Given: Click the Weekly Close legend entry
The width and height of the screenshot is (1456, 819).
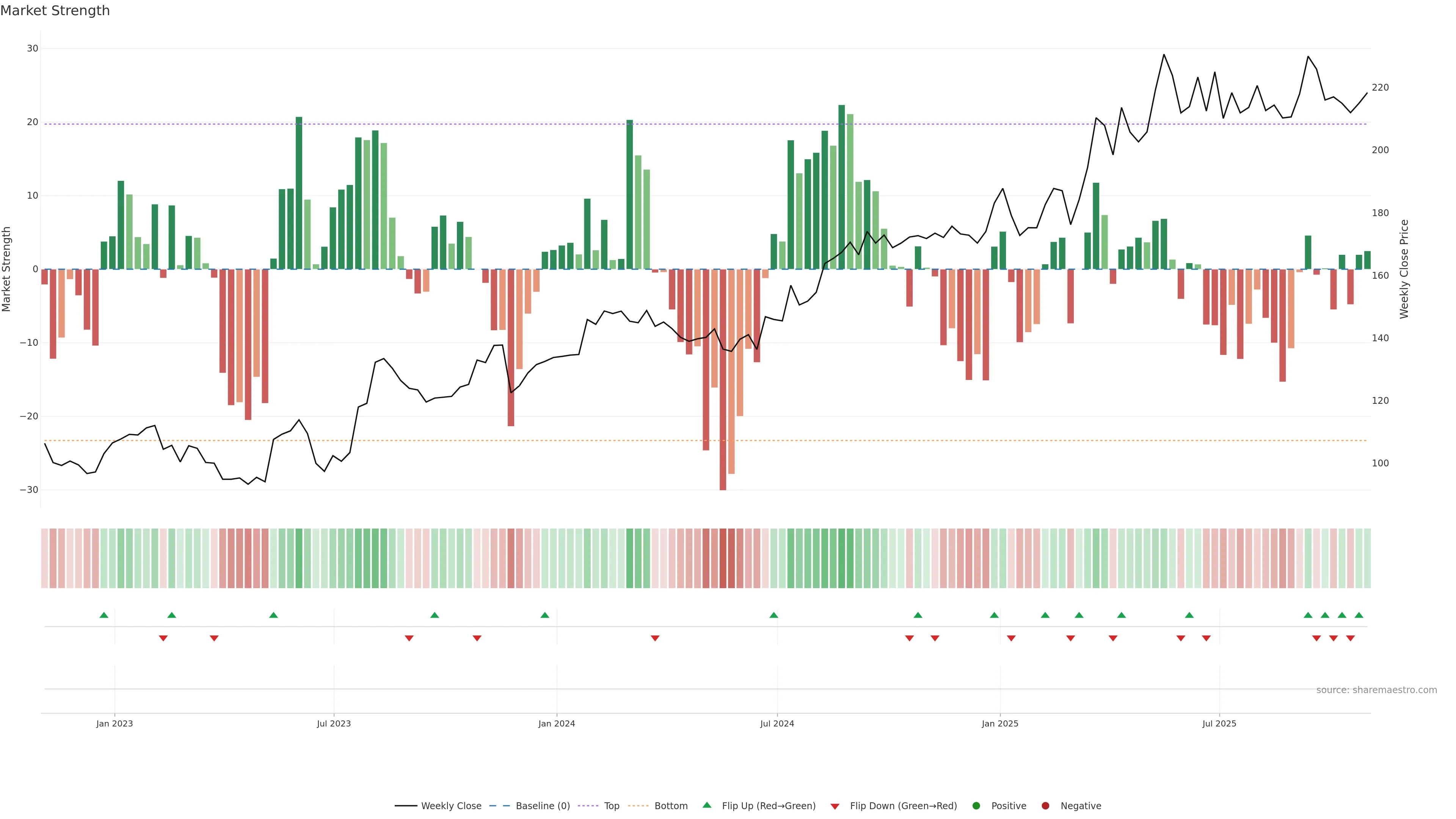Looking at the screenshot, I should tap(450, 805).
